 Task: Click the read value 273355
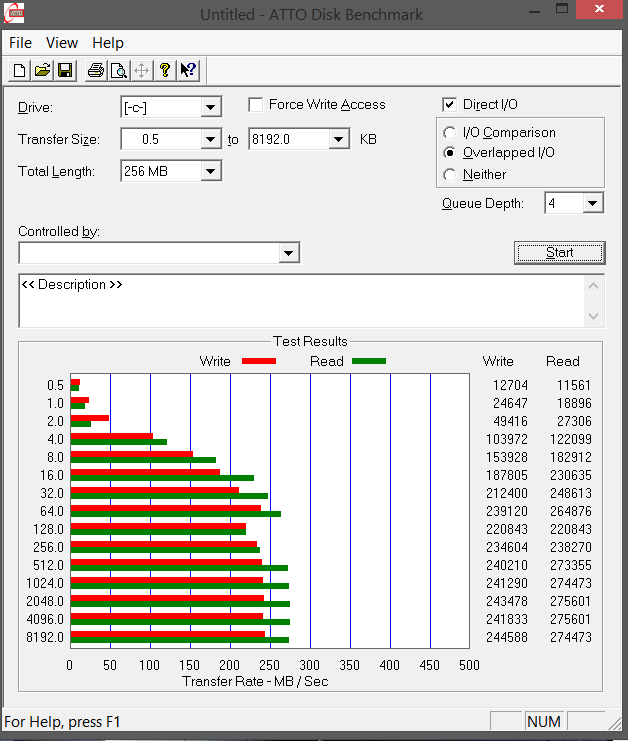571,565
